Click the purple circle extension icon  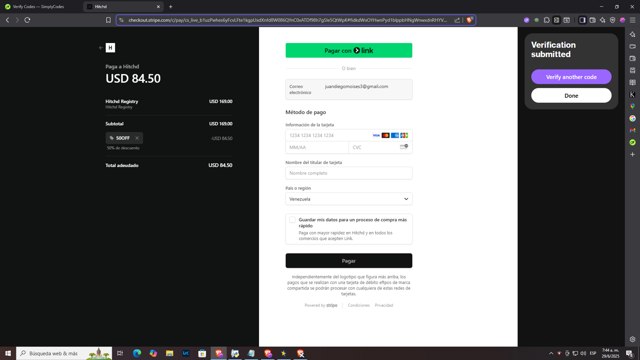coord(527,20)
